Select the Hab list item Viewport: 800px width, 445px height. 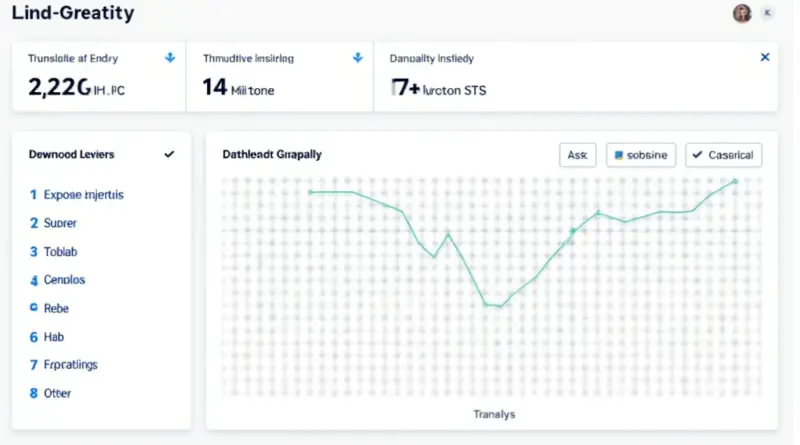(x=54, y=337)
